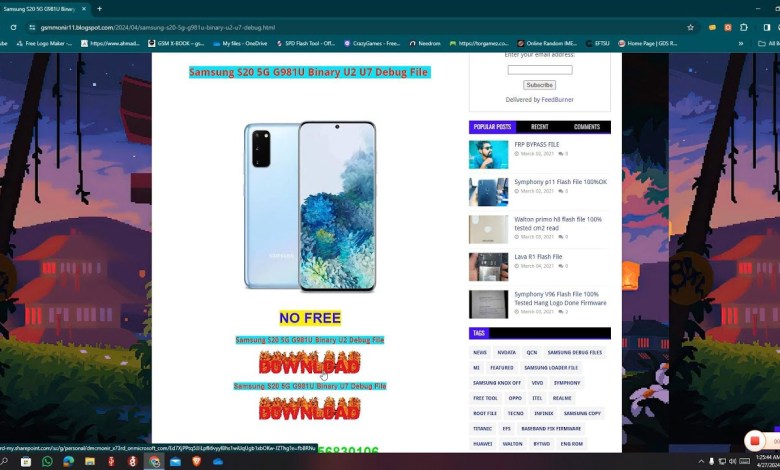Select the ENG ROM tag

[x=572, y=444]
